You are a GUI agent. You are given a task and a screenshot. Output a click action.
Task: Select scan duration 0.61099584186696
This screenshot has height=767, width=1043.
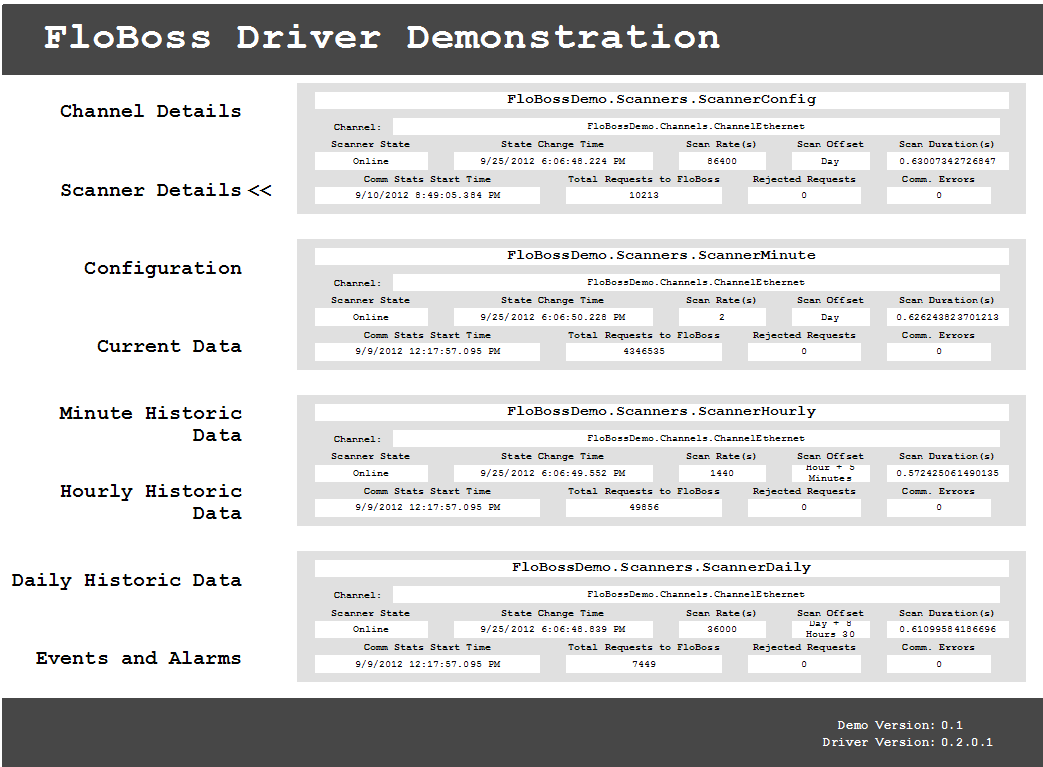coord(947,629)
